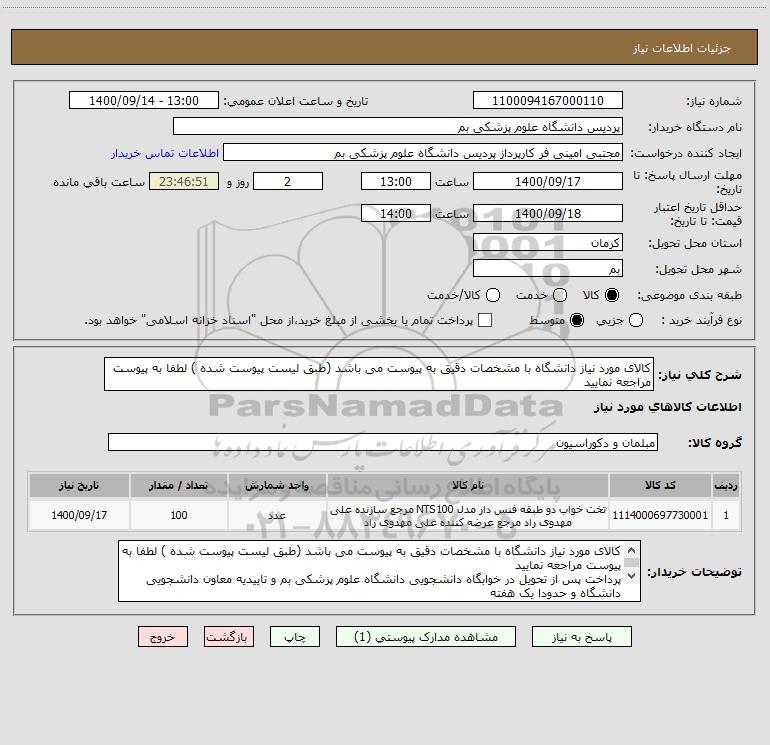Viewport: 770px width, 745px height.
Task: Select the کالا/خدمت radio button
Action: click(x=493, y=295)
